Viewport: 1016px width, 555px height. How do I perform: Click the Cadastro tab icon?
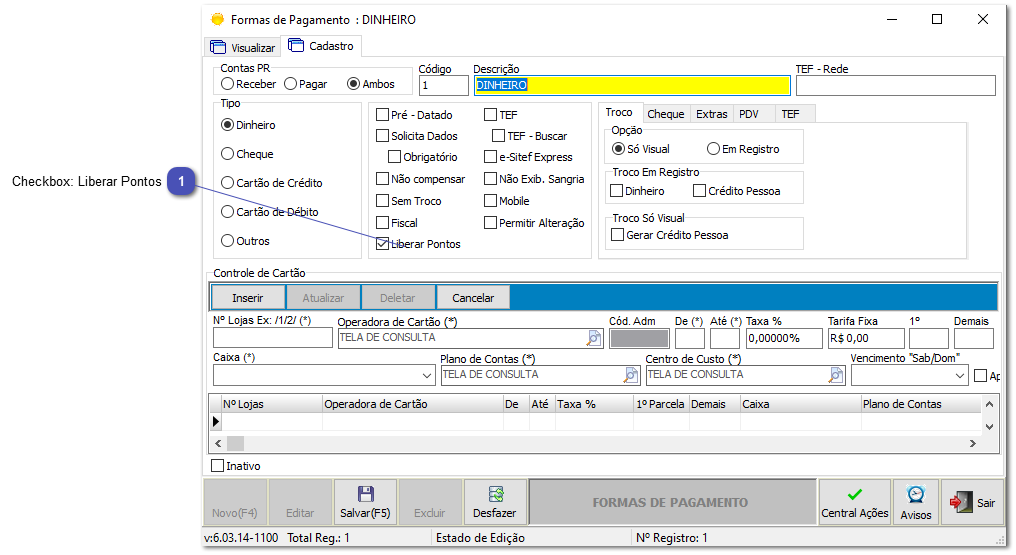296,45
